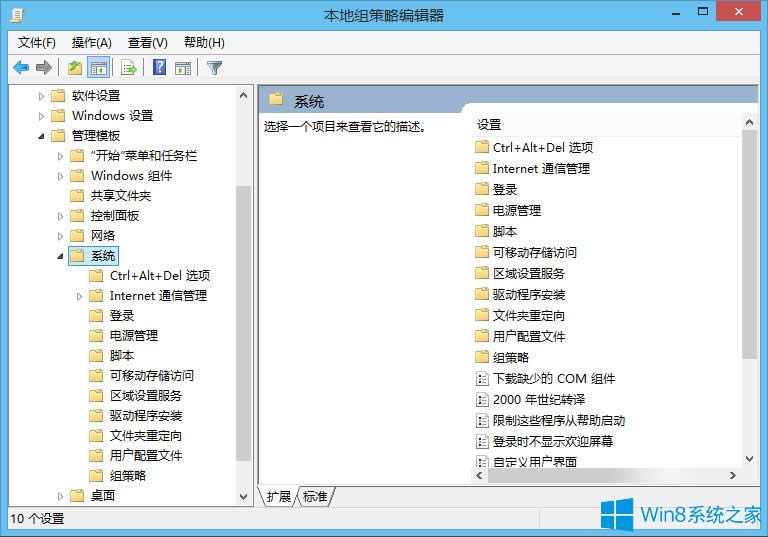Click the Export list toolbar icon

(128, 68)
